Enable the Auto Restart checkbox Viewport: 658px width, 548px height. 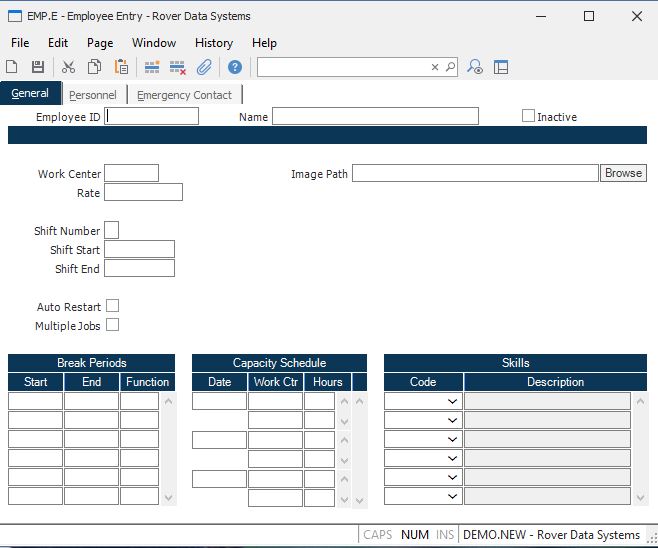click(113, 306)
